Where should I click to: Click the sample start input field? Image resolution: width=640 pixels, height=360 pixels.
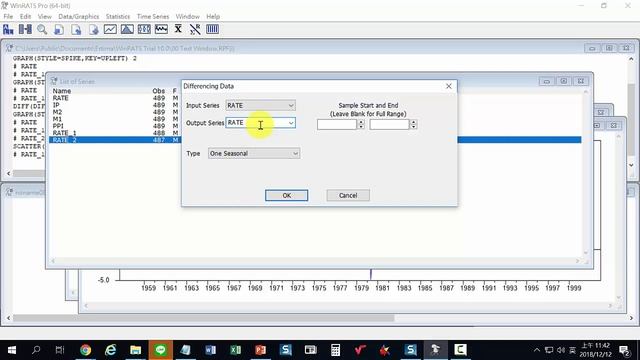[337, 124]
